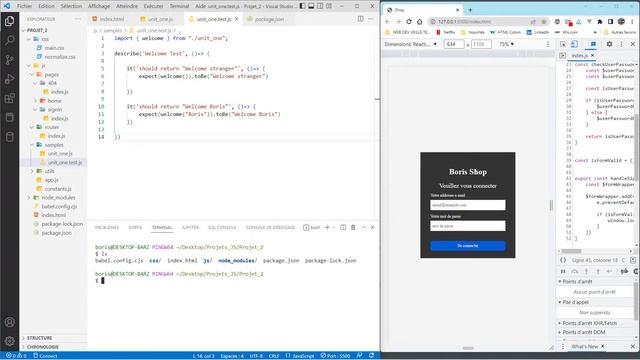Select the DevTools element inspector icon

pos(563,44)
